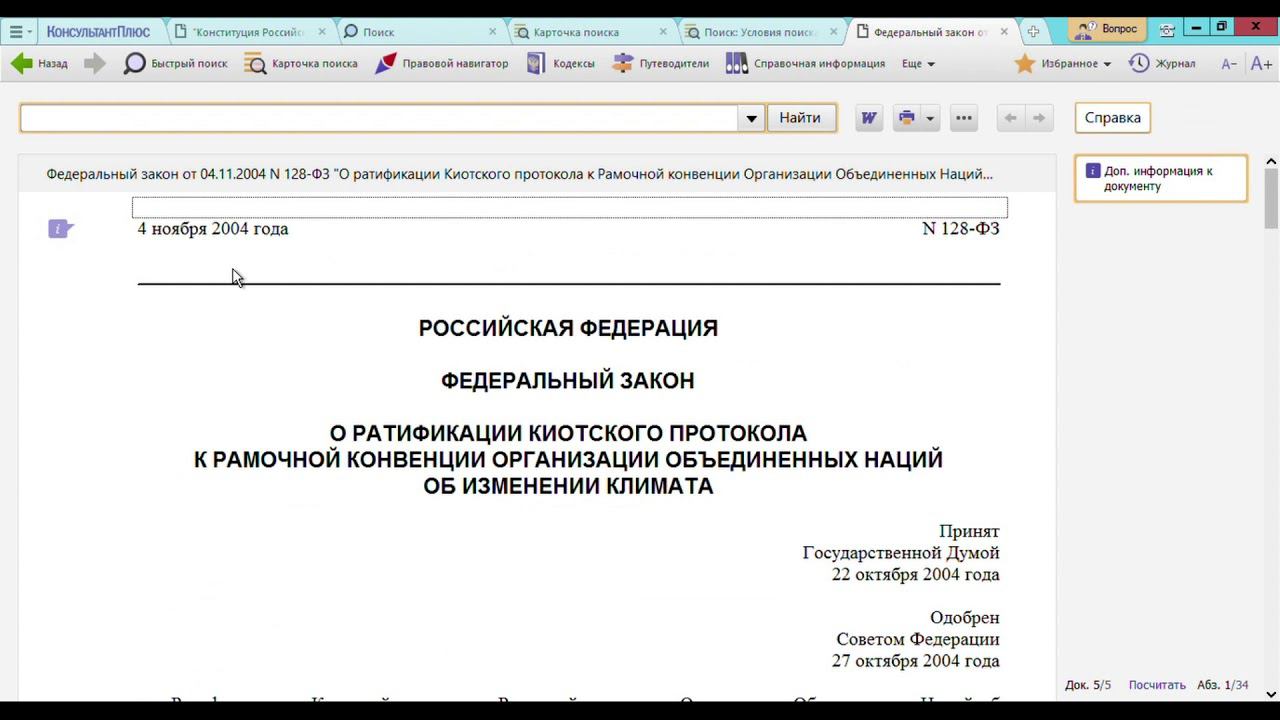Image resolution: width=1280 pixels, height=720 pixels.
Task: Click the date 4 ноября 2004 года
Action: [x=213, y=229]
